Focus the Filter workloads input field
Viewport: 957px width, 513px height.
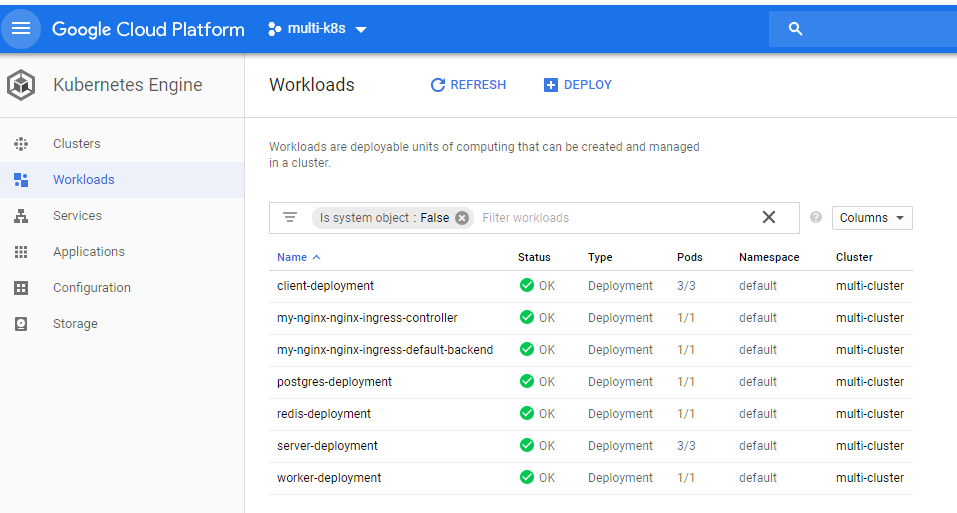click(616, 218)
